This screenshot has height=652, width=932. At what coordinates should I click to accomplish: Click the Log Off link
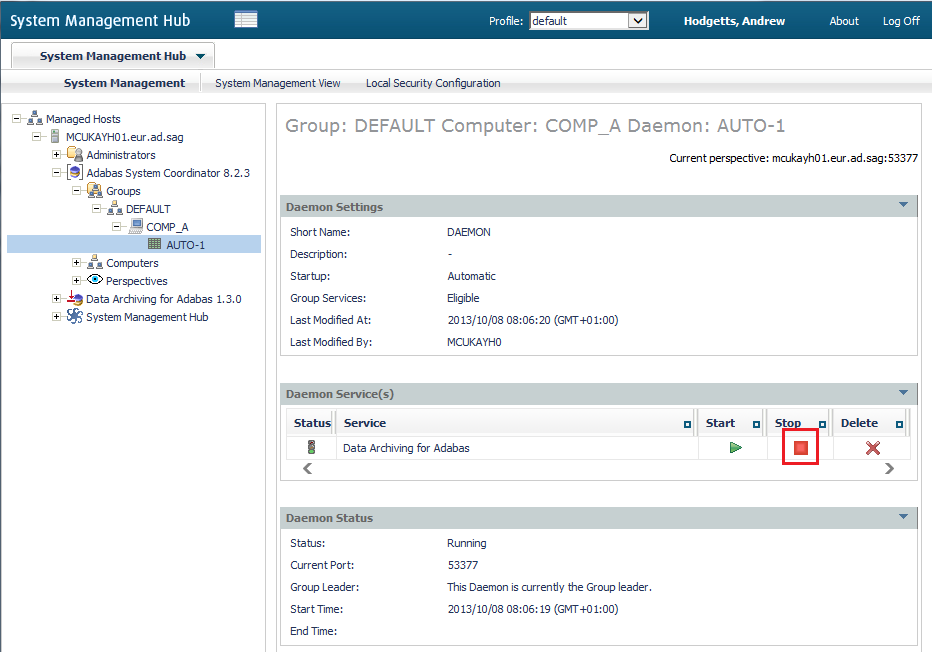[x=900, y=21]
